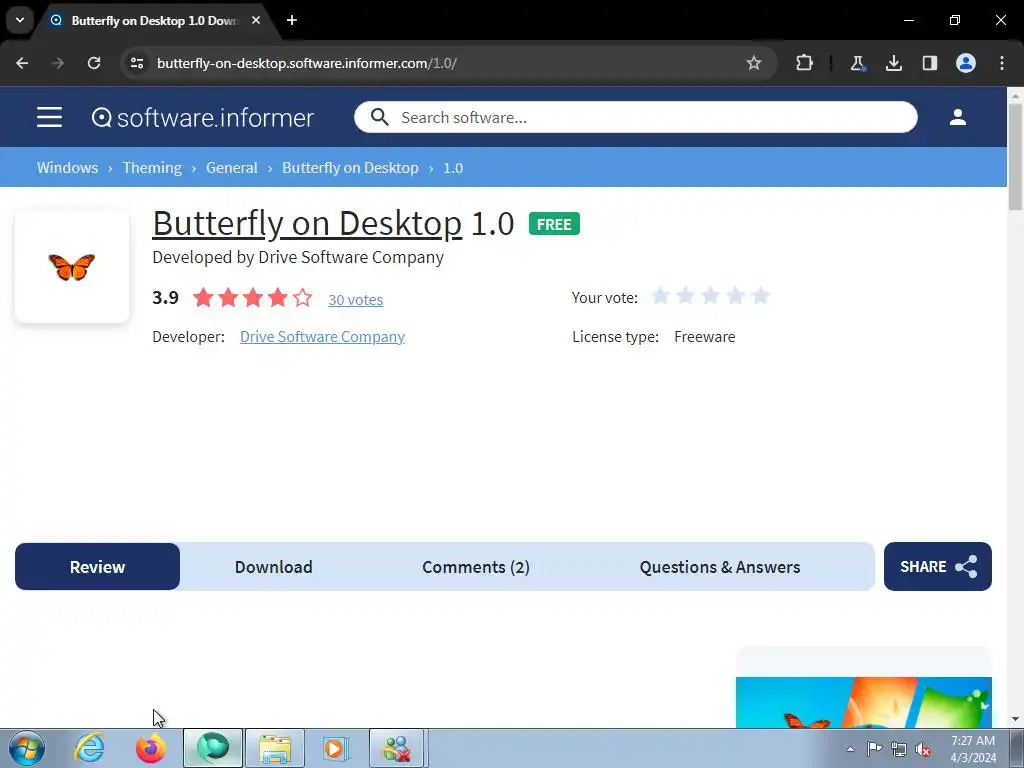Open the Comments (2) tab

coord(475,566)
